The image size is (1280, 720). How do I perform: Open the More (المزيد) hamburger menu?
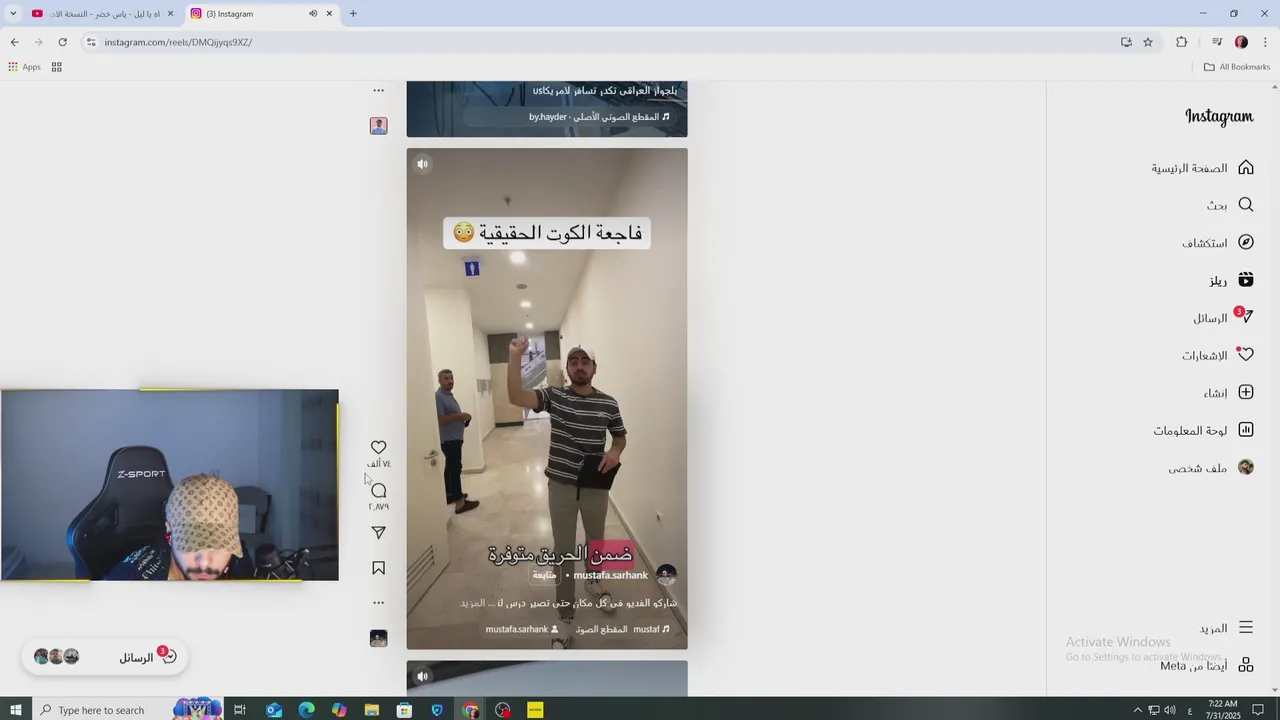point(1226,628)
